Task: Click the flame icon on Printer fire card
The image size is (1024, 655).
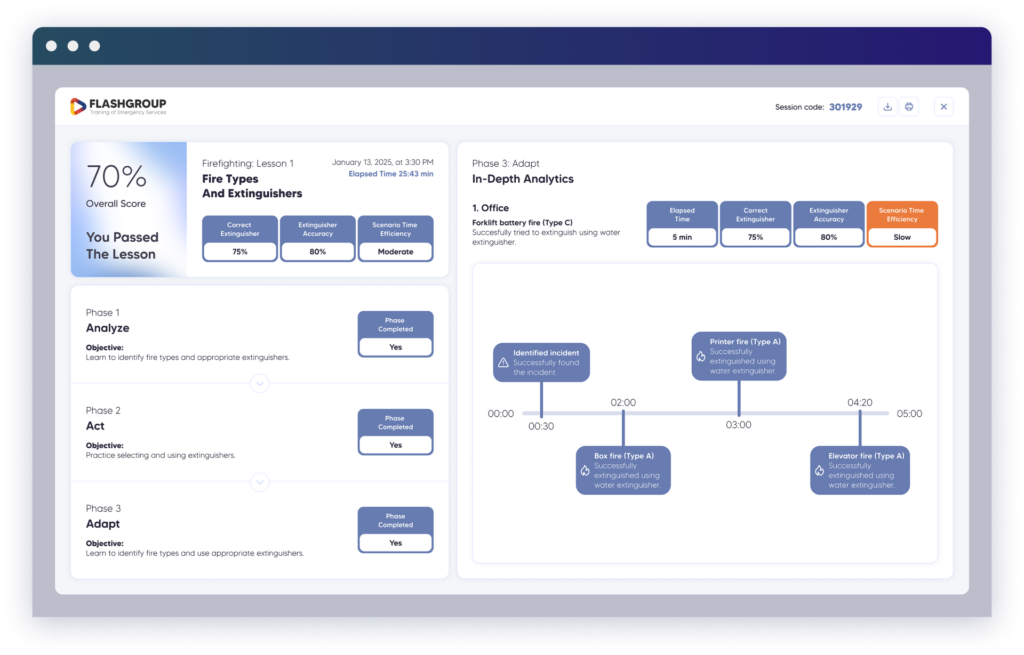Action: [701, 356]
